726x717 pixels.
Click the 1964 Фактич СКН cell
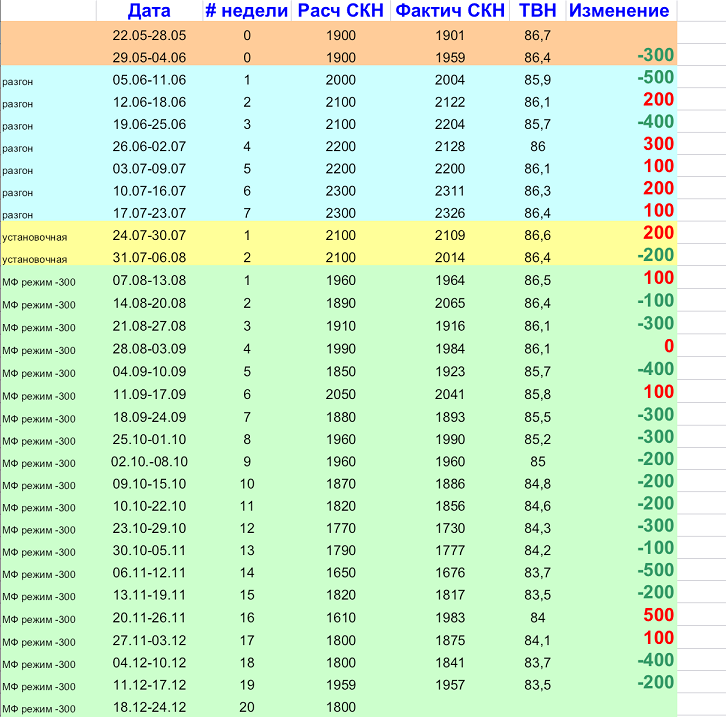(450, 281)
